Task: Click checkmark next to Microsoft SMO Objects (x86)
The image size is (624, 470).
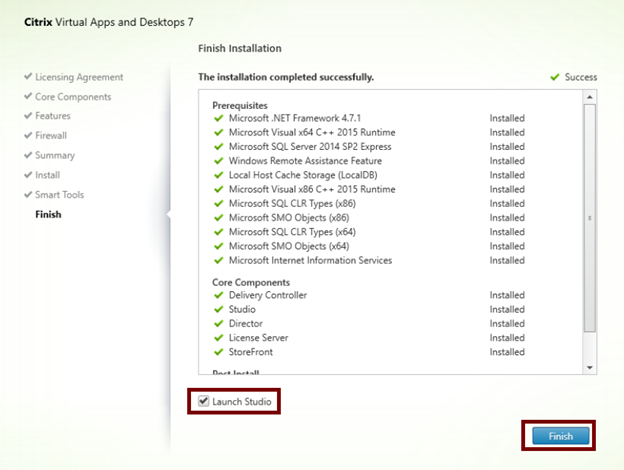Action: [218, 218]
